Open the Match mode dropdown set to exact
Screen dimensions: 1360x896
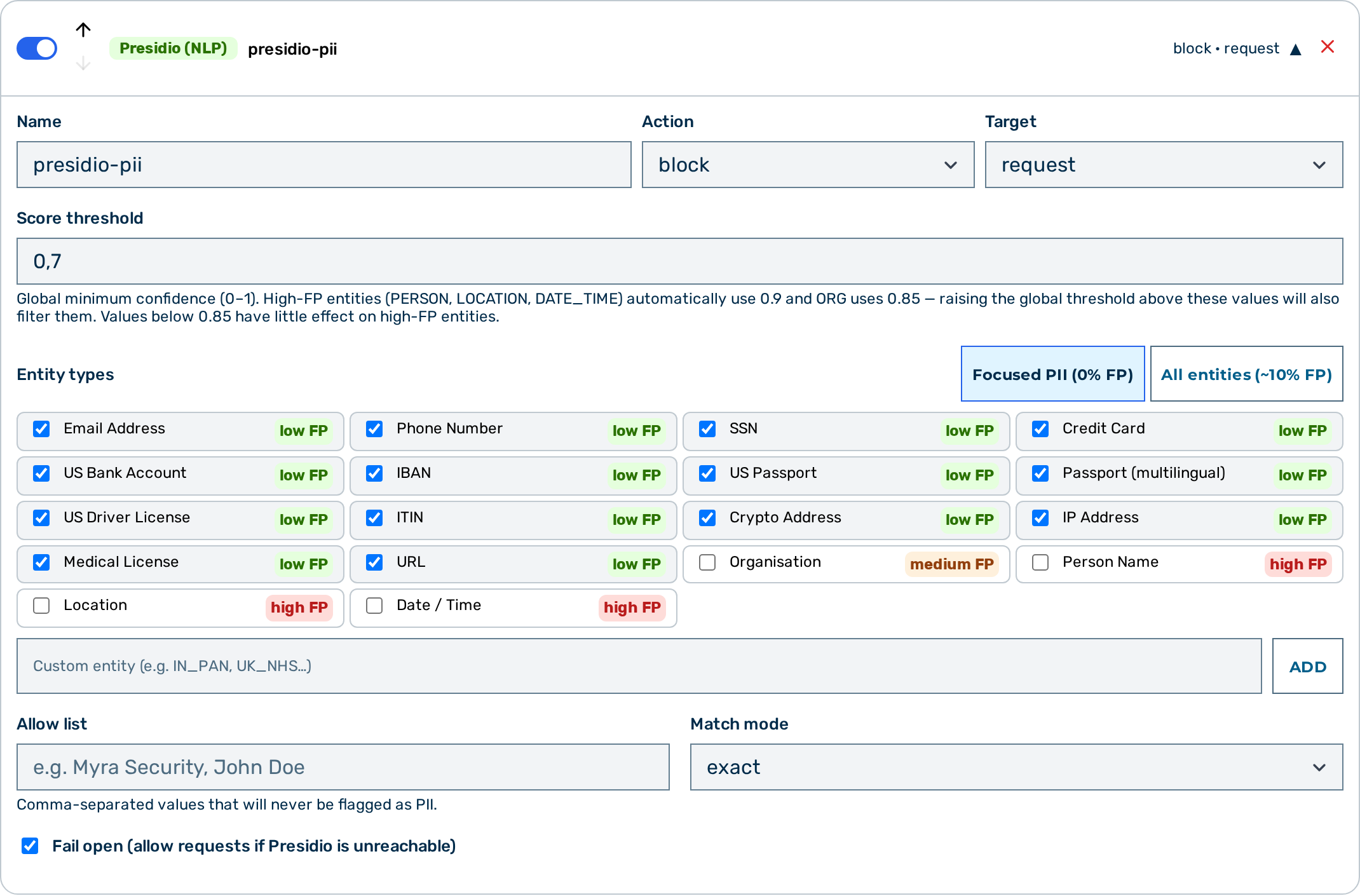click(1016, 767)
